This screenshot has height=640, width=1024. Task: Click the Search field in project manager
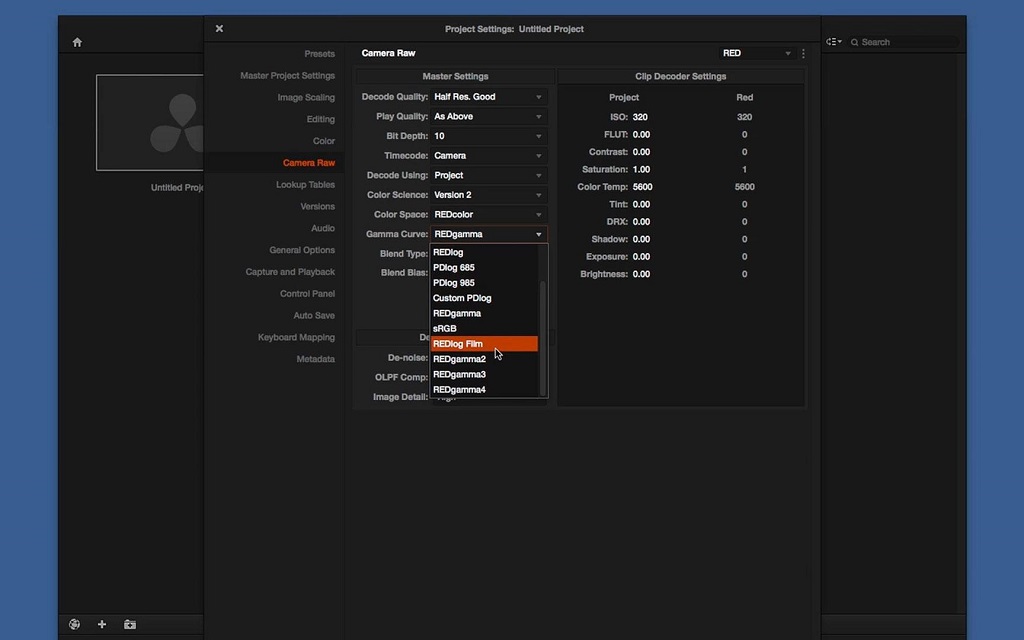904,42
